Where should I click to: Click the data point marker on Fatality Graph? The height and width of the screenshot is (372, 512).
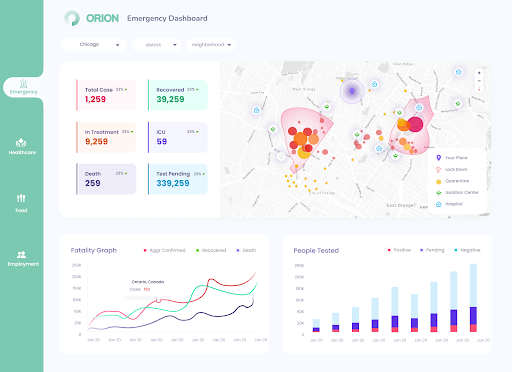pyautogui.click(x=159, y=301)
